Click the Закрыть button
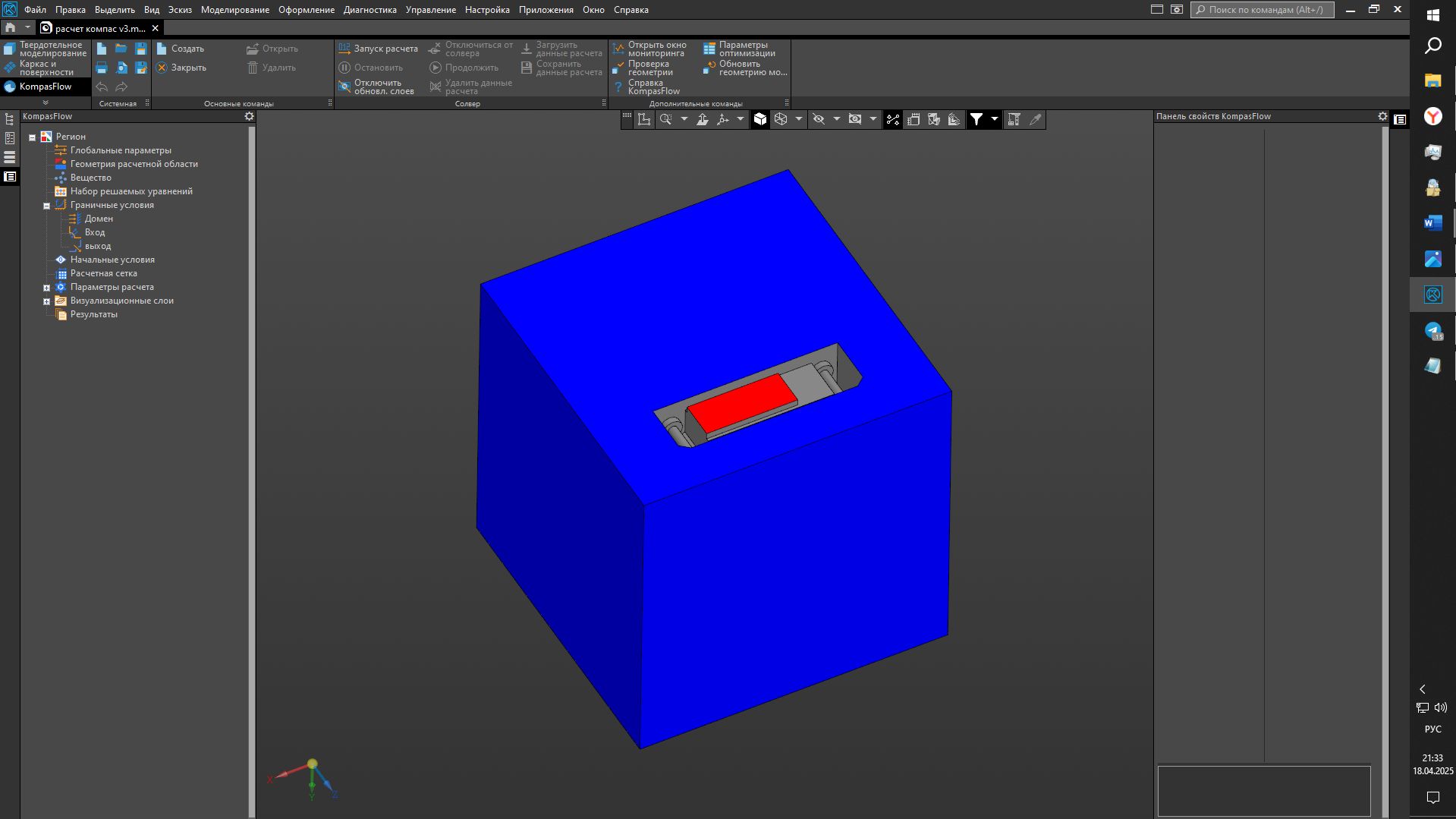Viewport: 1456px width, 819px height. click(x=181, y=68)
